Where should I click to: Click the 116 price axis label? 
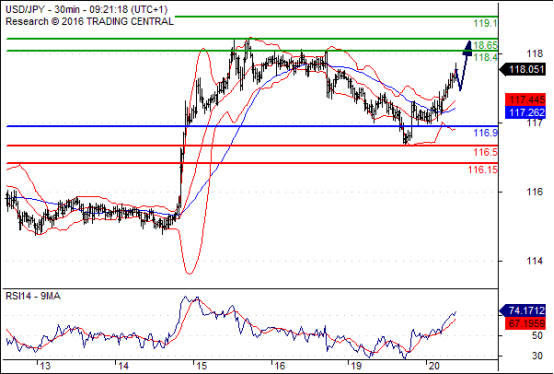pyautogui.click(x=534, y=192)
